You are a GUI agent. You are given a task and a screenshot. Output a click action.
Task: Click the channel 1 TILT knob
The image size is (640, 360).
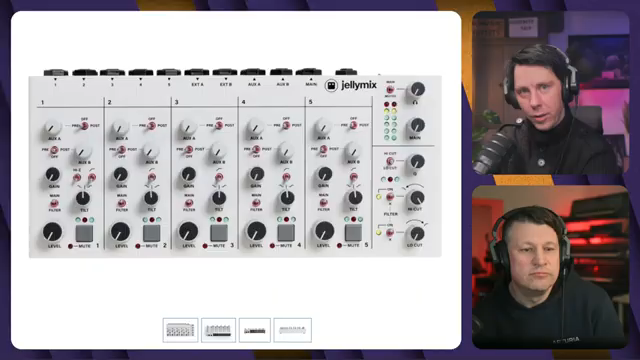tap(83, 198)
